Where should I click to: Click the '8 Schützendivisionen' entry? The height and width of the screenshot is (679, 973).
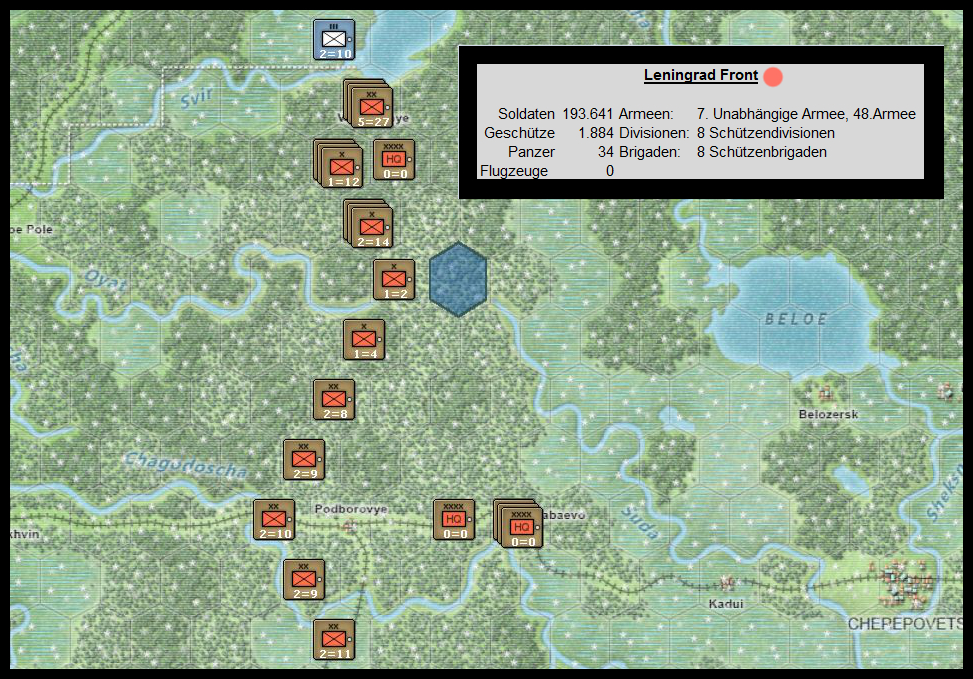point(766,133)
